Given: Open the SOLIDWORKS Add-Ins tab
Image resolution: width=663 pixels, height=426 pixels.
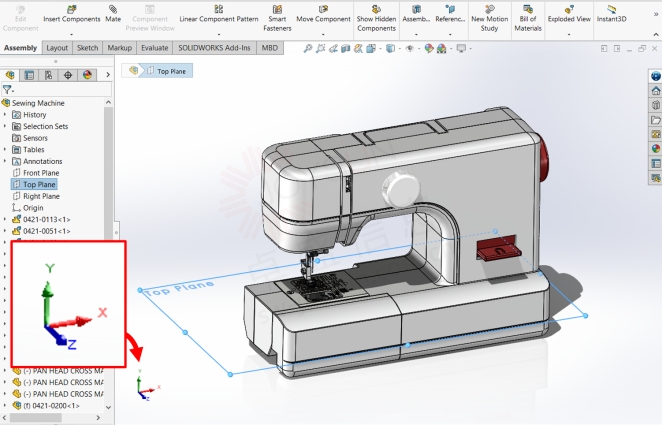Looking at the screenshot, I should point(214,48).
